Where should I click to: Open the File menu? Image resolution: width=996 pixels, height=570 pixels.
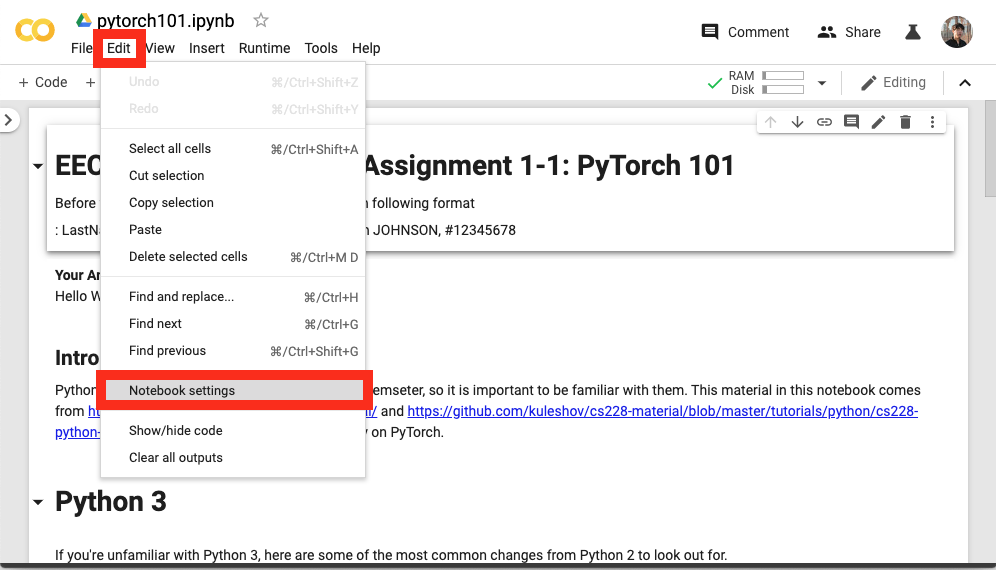pyautogui.click(x=81, y=48)
